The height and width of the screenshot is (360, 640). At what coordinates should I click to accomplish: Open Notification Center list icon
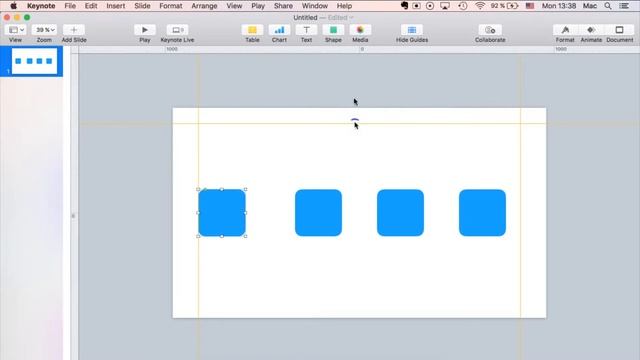[x=624, y=6]
